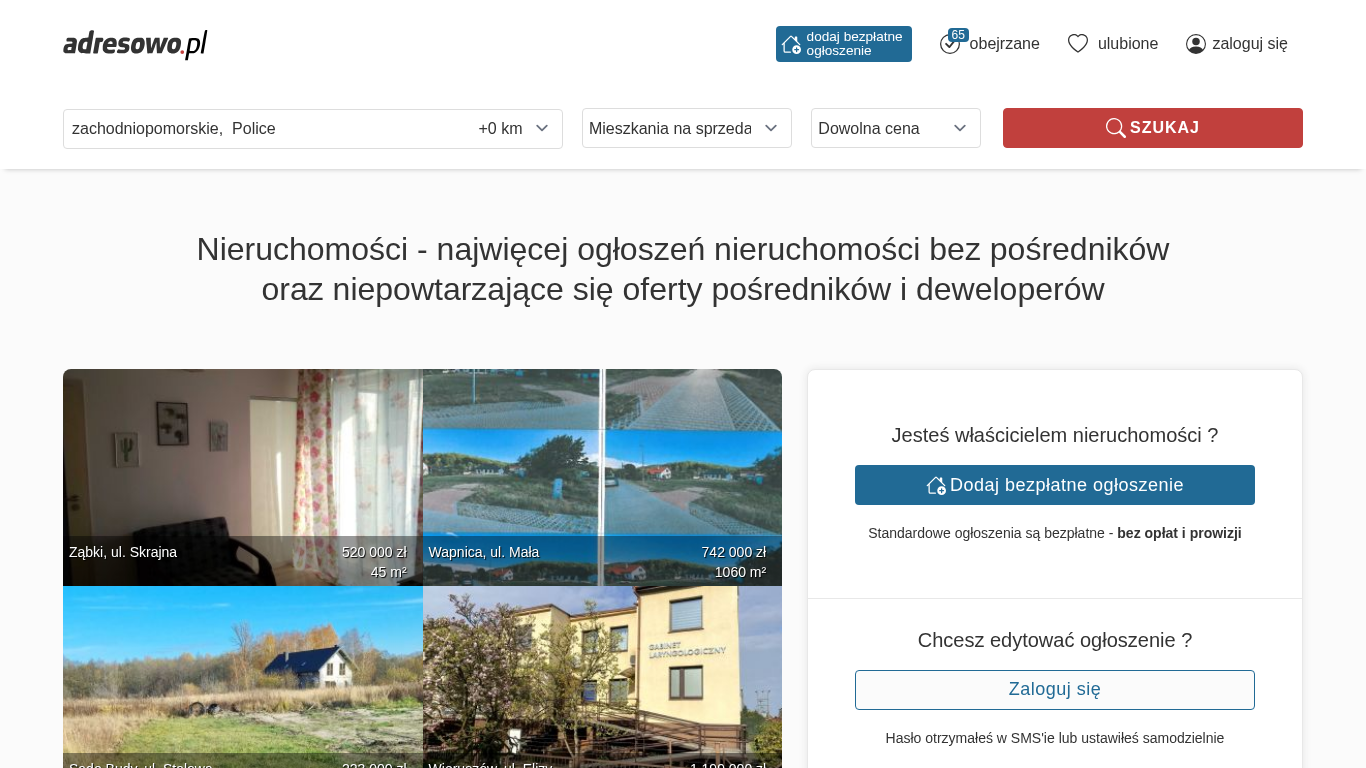Open the listing photo of house in field
This screenshot has width=1366, height=768.
[242, 670]
